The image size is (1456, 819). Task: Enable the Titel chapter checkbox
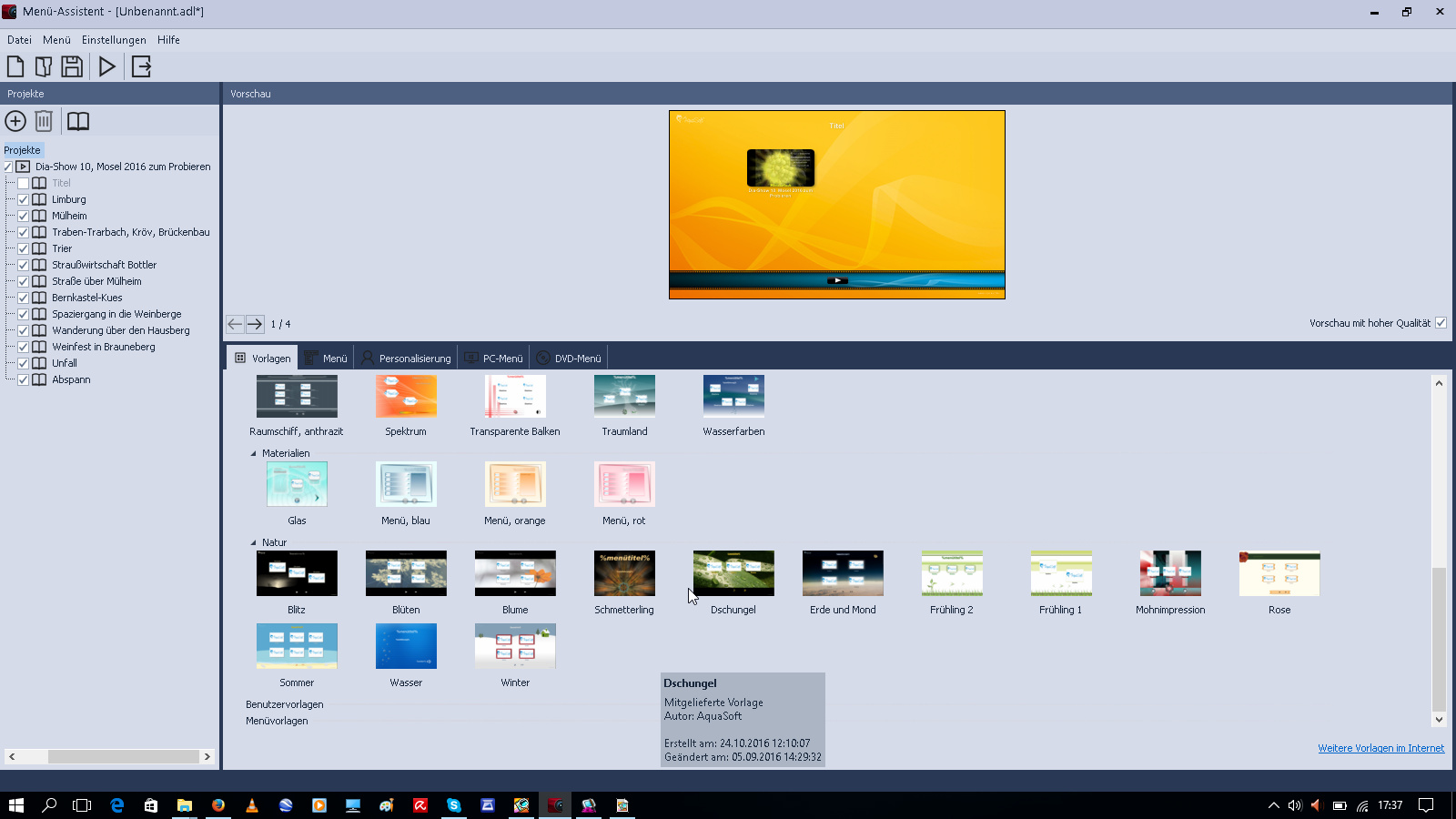pyautogui.click(x=24, y=183)
